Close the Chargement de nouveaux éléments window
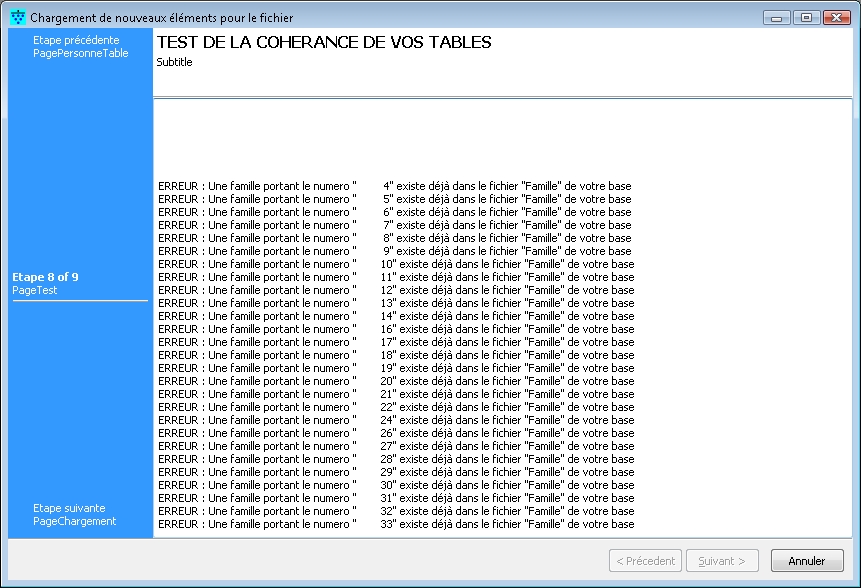Image resolution: width=861 pixels, height=588 pixels. coord(836,17)
